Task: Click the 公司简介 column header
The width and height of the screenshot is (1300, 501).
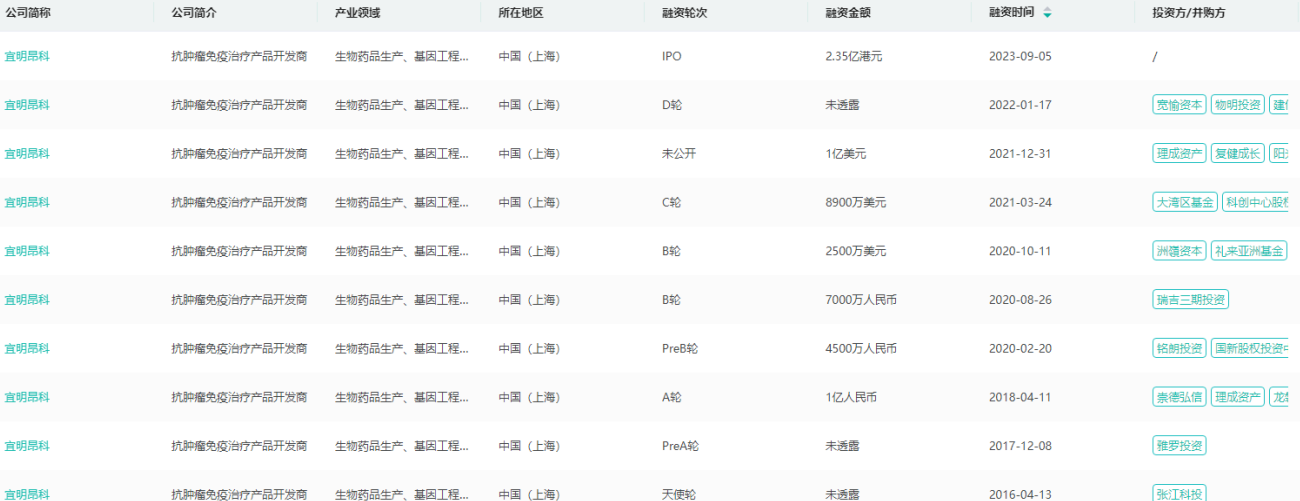Action: (x=194, y=13)
